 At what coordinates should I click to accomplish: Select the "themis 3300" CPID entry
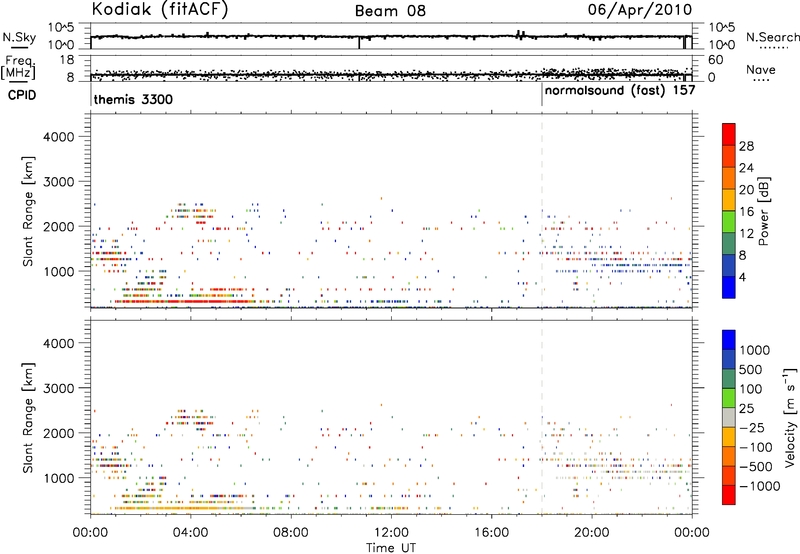pyautogui.click(x=133, y=99)
